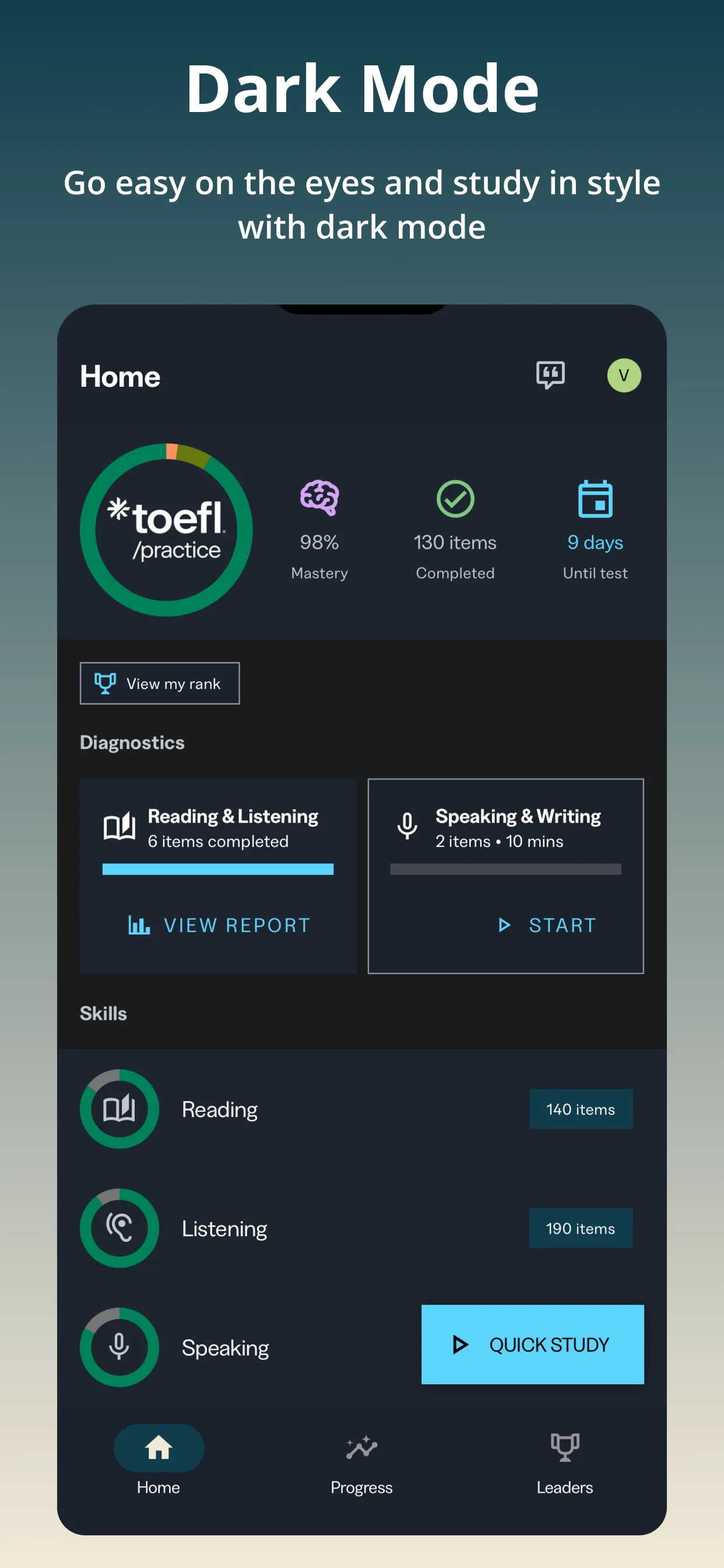Tap the 98% Mastery value
The height and width of the screenshot is (1568, 724).
tap(319, 542)
